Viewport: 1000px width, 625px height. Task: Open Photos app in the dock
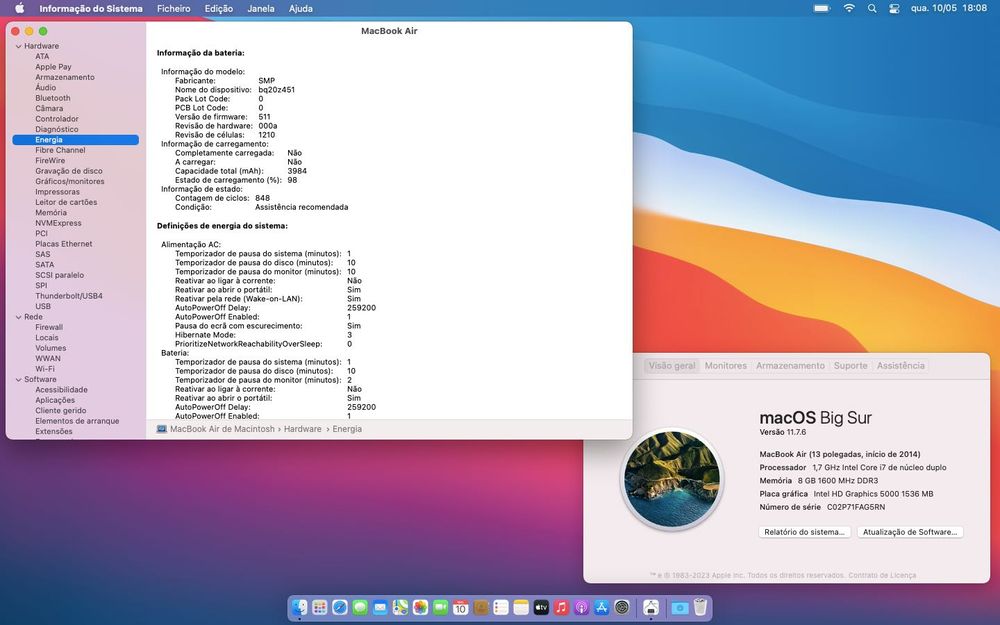[x=420, y=608]
